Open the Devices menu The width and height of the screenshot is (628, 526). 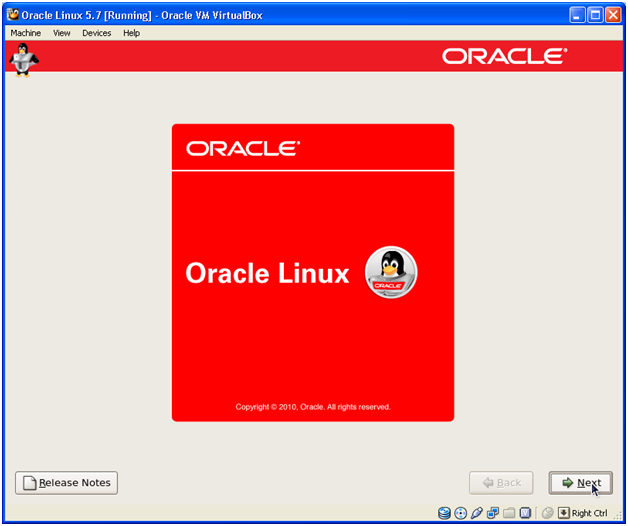tap(97, 33)
